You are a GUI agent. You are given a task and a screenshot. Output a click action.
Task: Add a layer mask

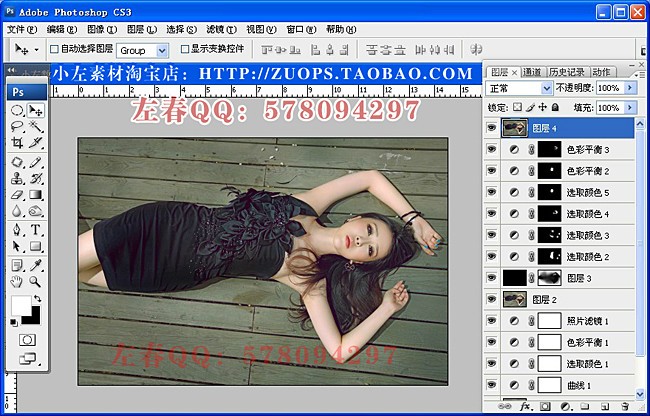545,406
